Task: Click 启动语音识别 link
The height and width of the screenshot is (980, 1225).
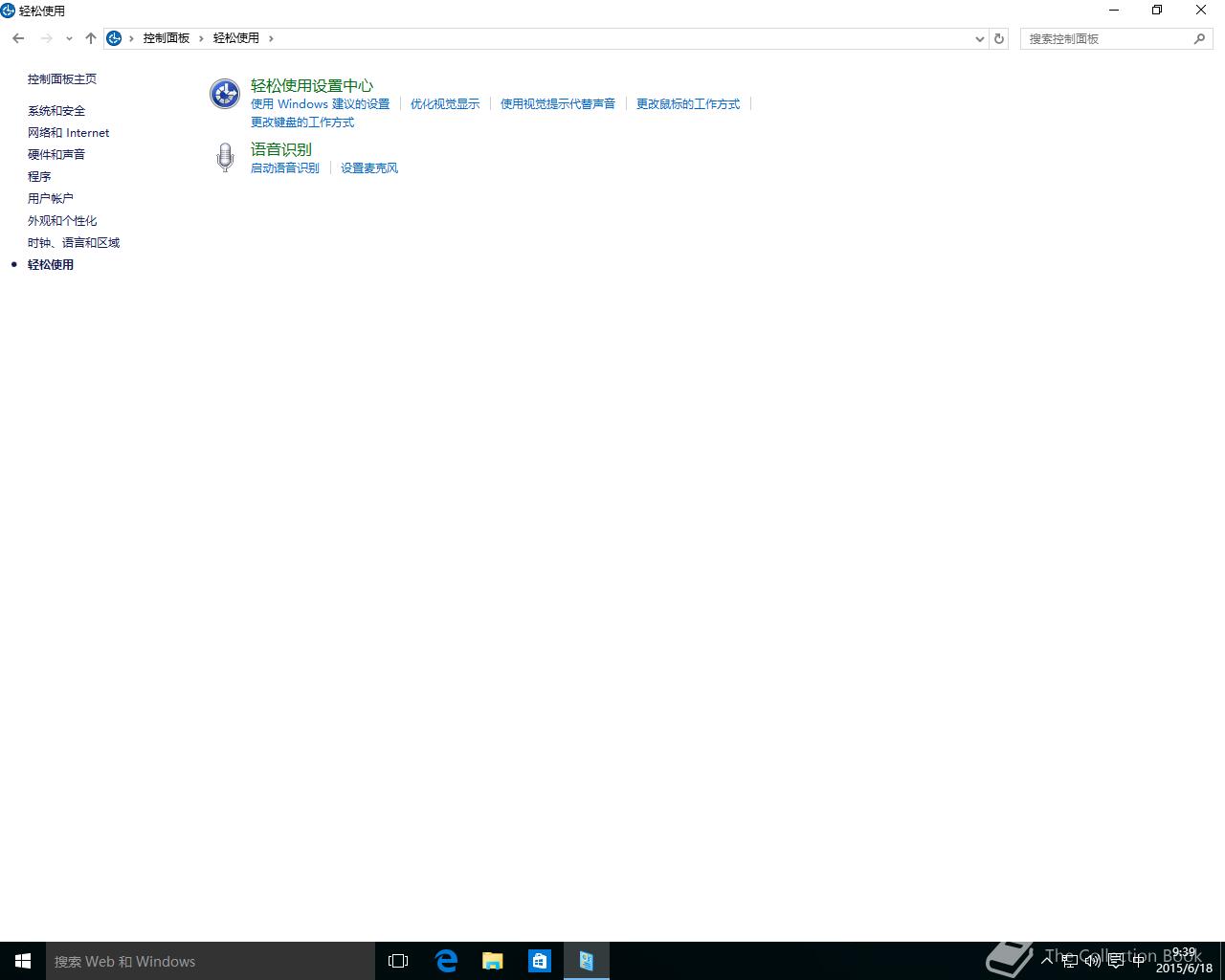Action: [285, 168]
